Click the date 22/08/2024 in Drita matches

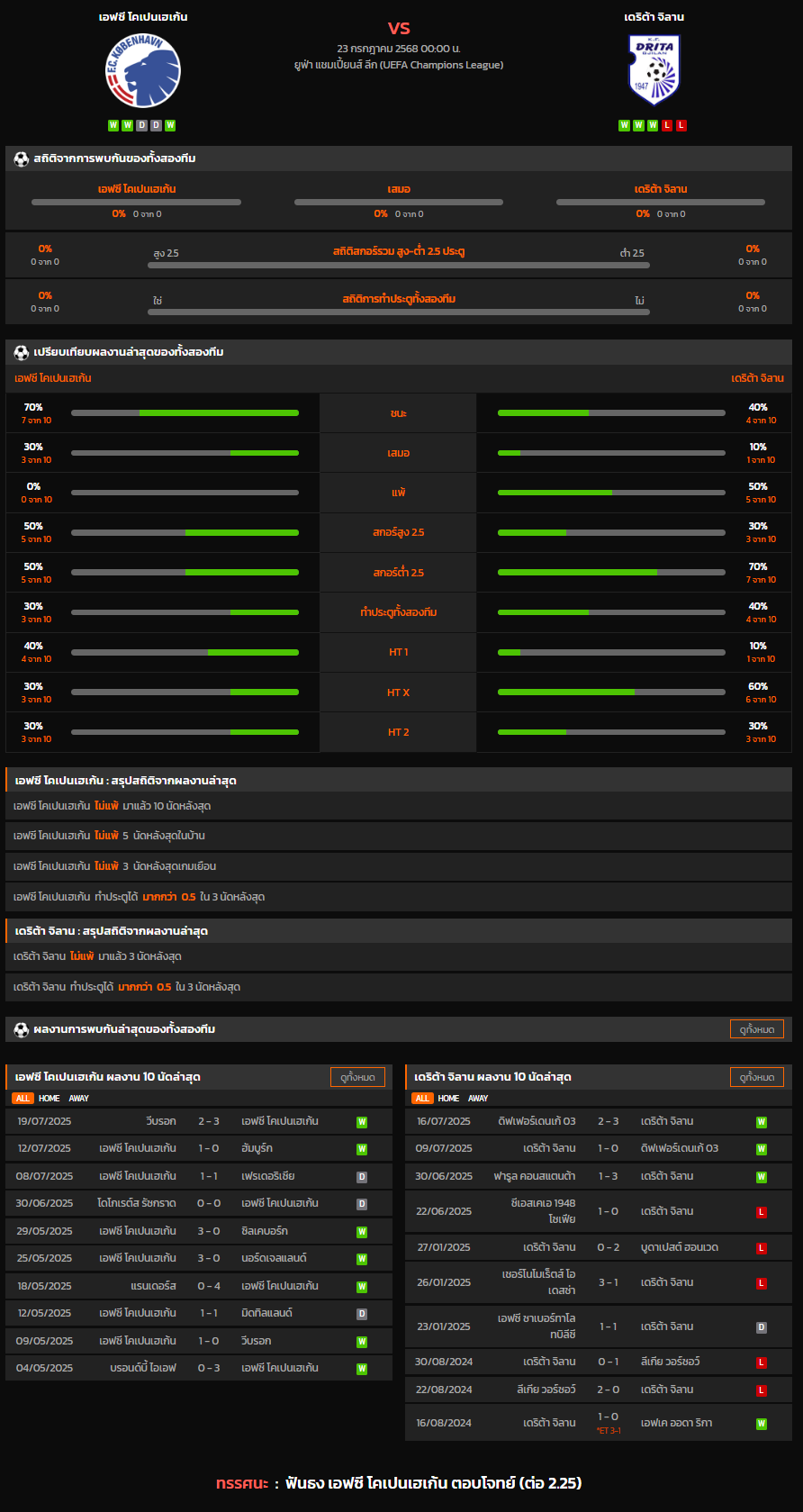click(444, 1390)
